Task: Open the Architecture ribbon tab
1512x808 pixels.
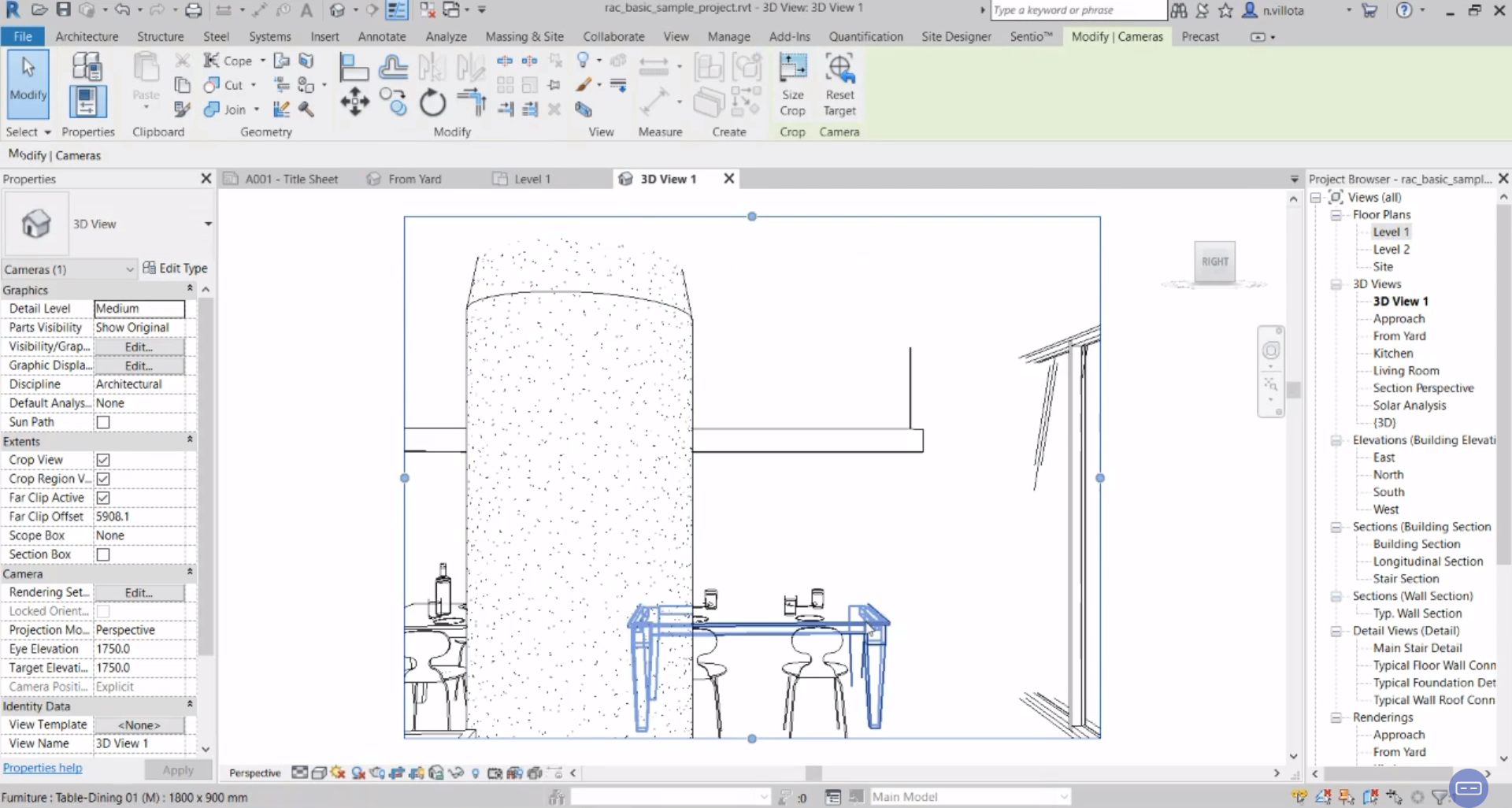Action: pyautogui.click(x=87, y=36)
